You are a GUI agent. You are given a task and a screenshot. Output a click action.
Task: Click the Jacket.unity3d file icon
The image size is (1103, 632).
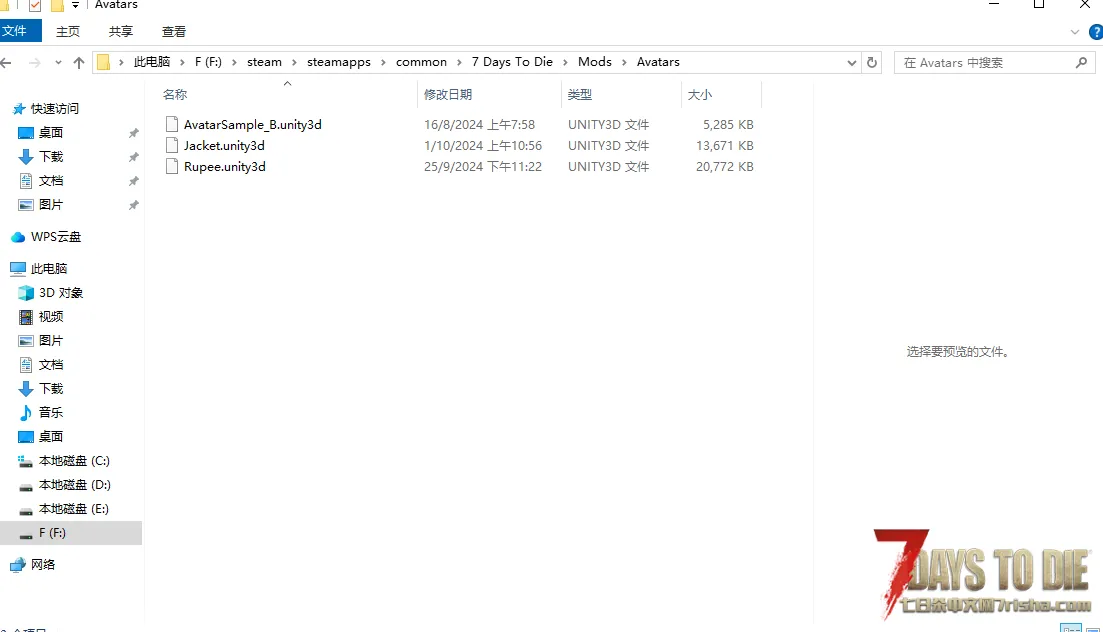click(x=172, y=146)
